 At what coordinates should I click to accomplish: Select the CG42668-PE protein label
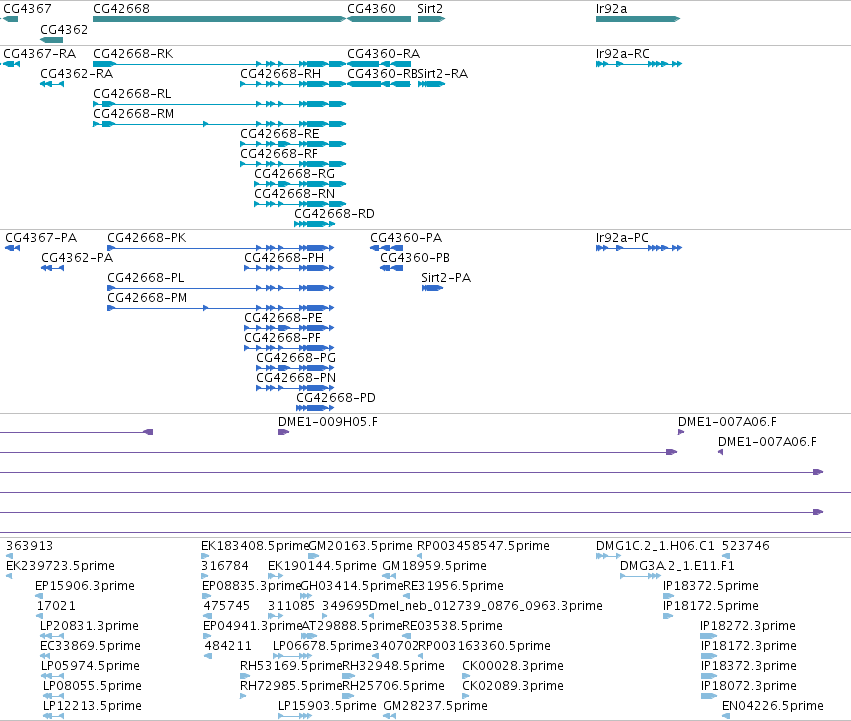point(283,318)
